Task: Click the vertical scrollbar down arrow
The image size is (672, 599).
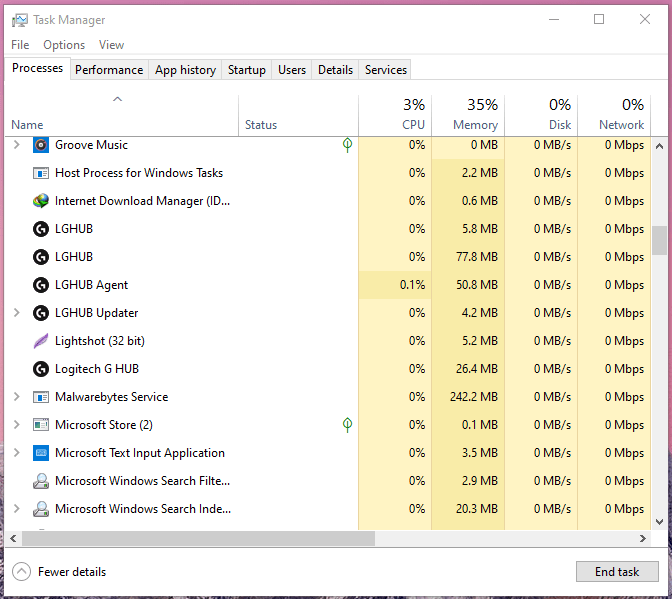Action: [660, 521]
